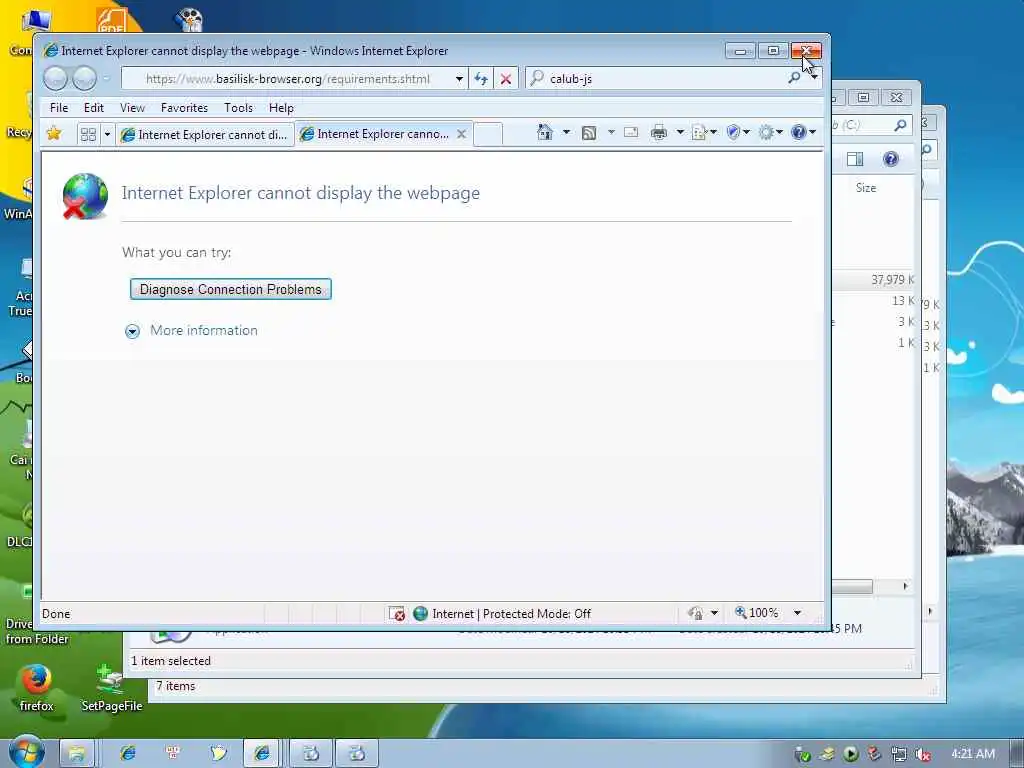Screen dimensions: 1024x768
Task: Click the active Internet Explorer taskbar button
Action: 263,754
